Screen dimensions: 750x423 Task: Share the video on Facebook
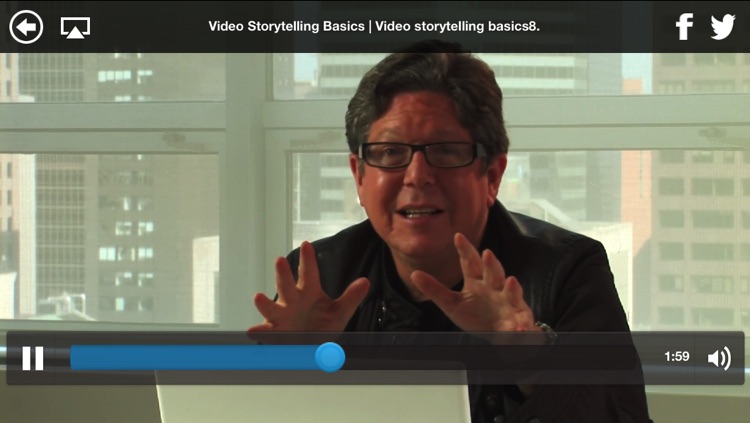(x=684, y=26)
